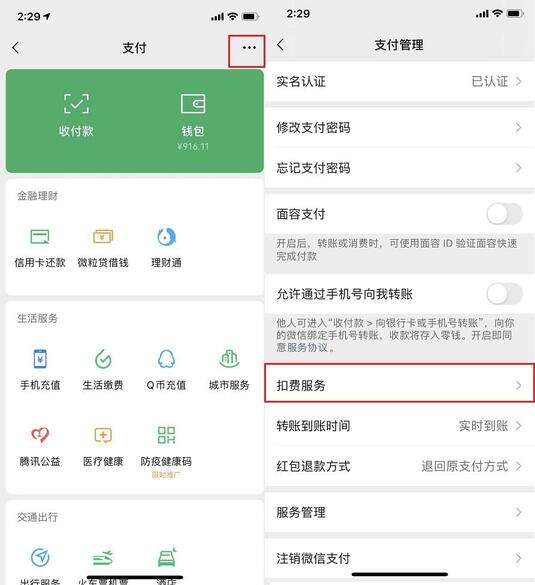The height and width of the screenshot is (585, 535).
Task: Open the 扣费服务 row
Action: [x=400, y=385]
